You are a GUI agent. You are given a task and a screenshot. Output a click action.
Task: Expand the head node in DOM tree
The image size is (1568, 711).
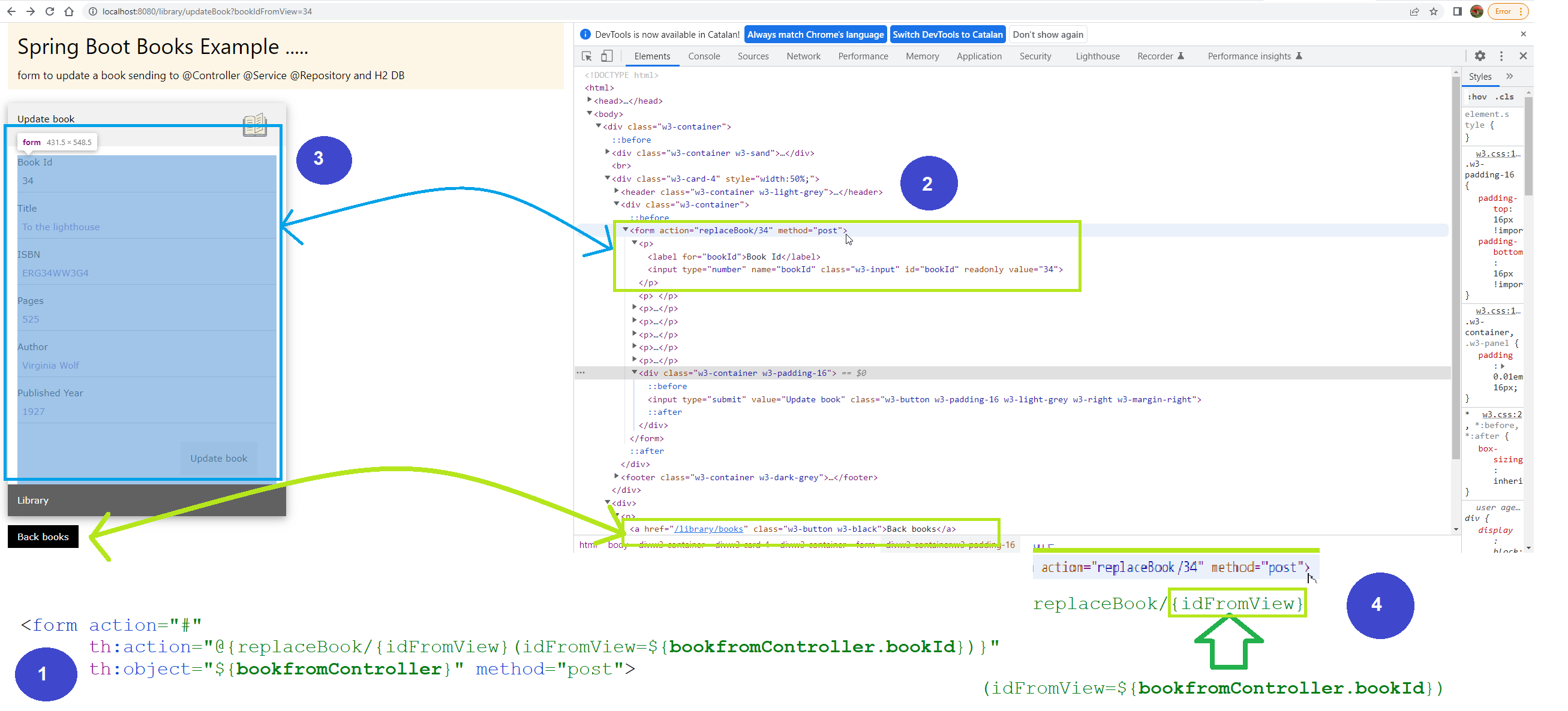(589, 100)
